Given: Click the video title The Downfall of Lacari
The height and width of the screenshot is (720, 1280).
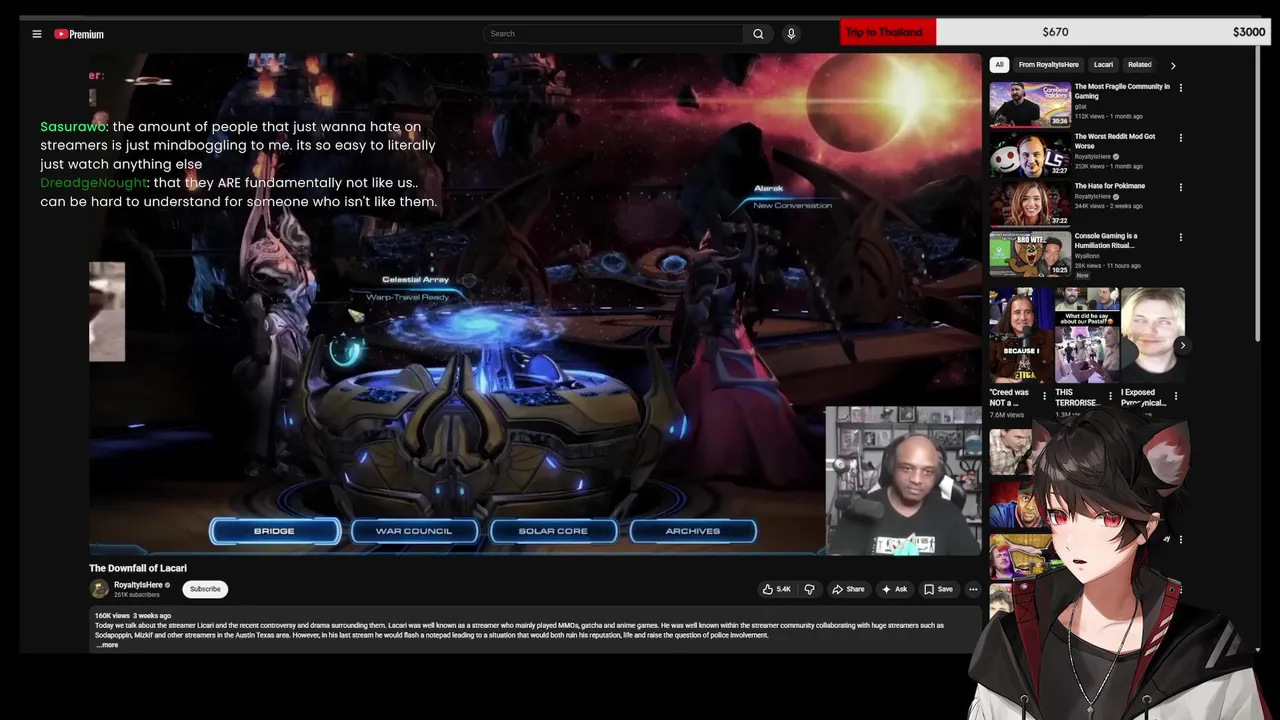Looking at the screenshot, I should [138, 568].
